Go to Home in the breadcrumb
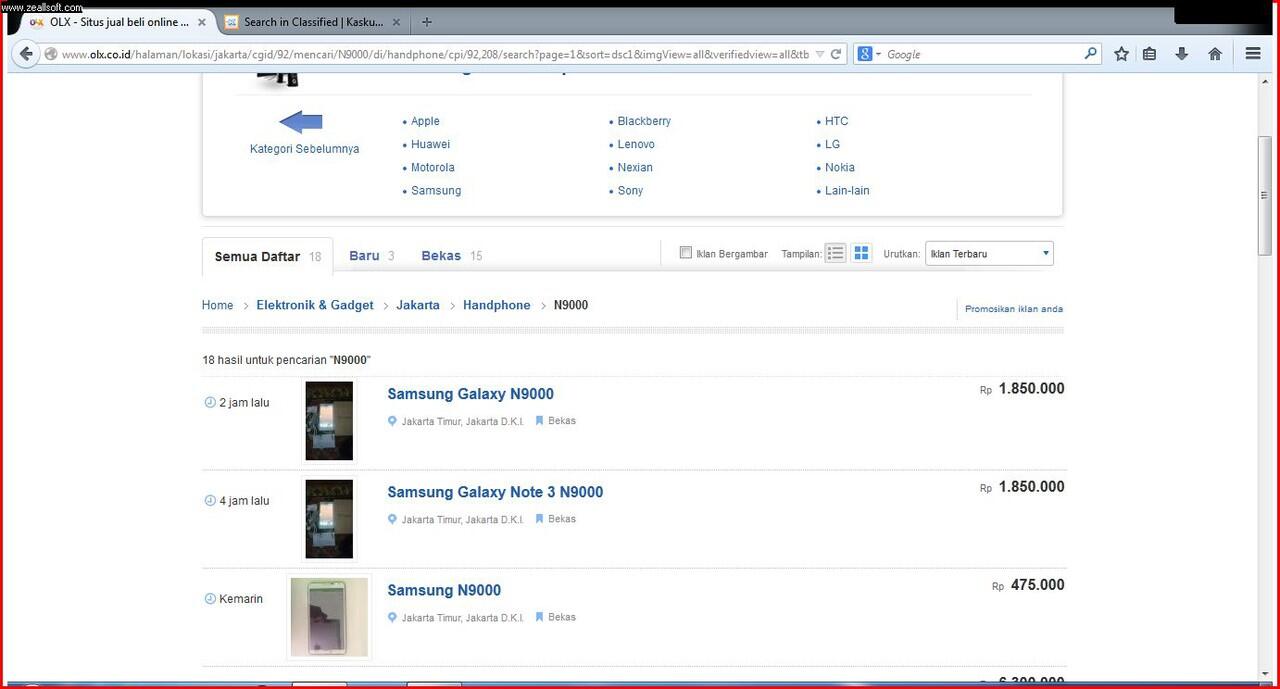This screenshot has height=689, width=1280. tap(217, 305)
